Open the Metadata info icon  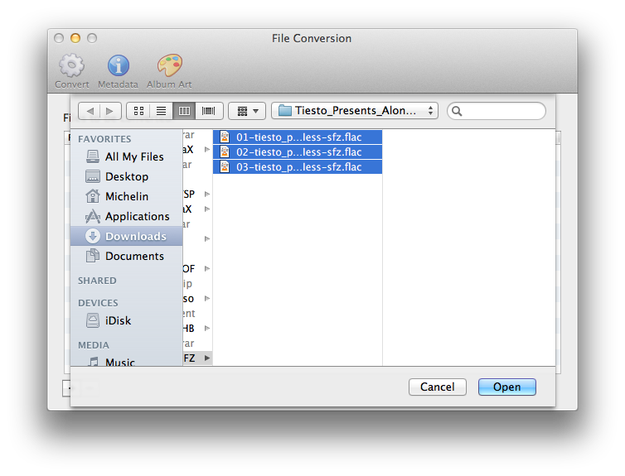tap(118, 65)
